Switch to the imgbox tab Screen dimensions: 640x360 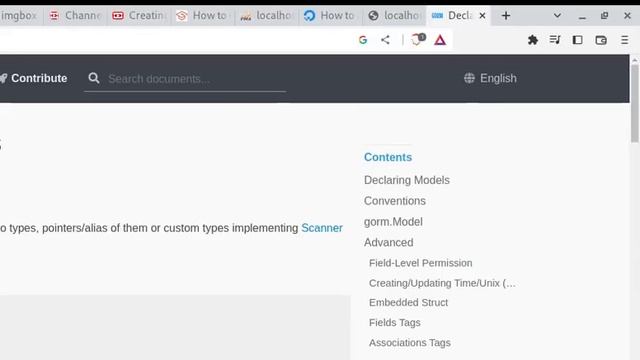[x=20, y=16]
